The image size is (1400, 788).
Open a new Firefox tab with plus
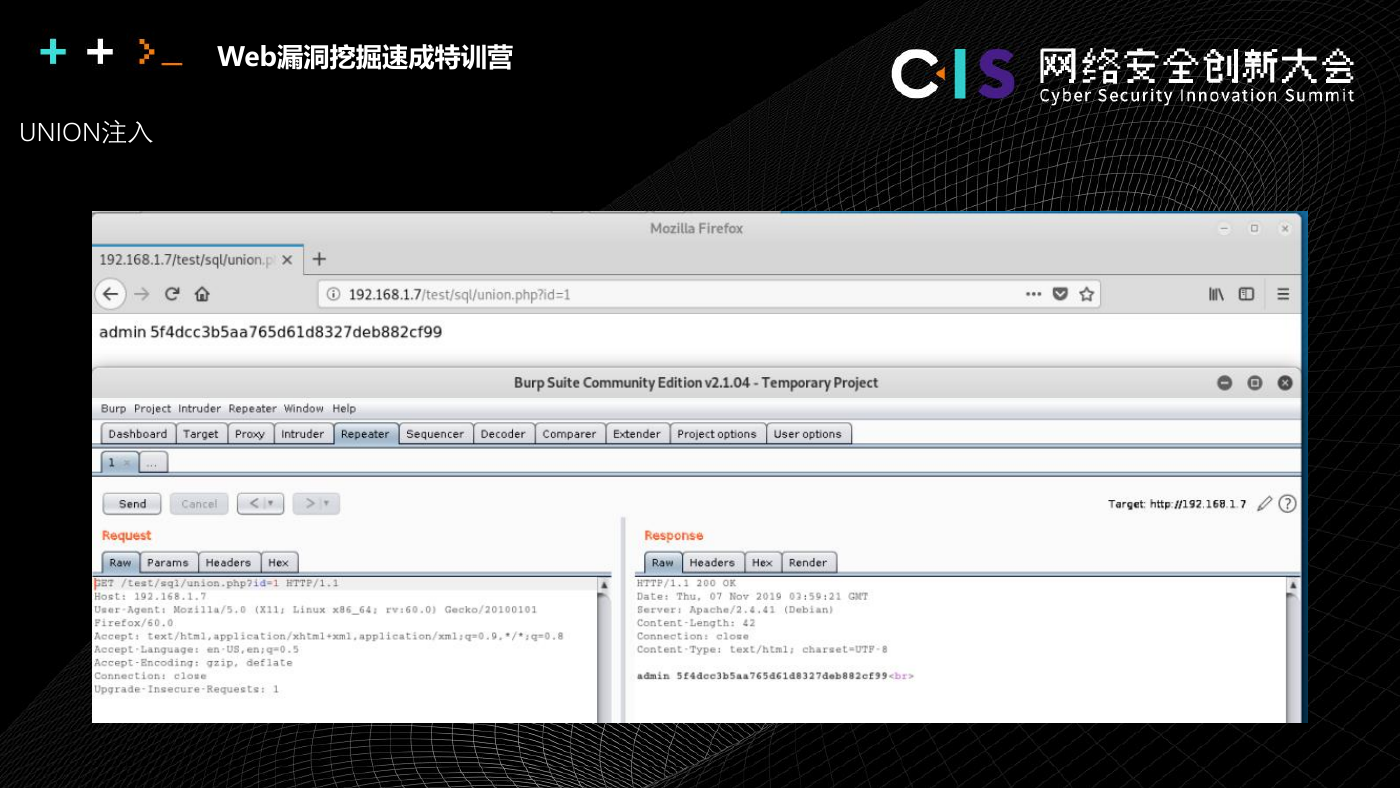pyautogui.click(x=319, y=259)
